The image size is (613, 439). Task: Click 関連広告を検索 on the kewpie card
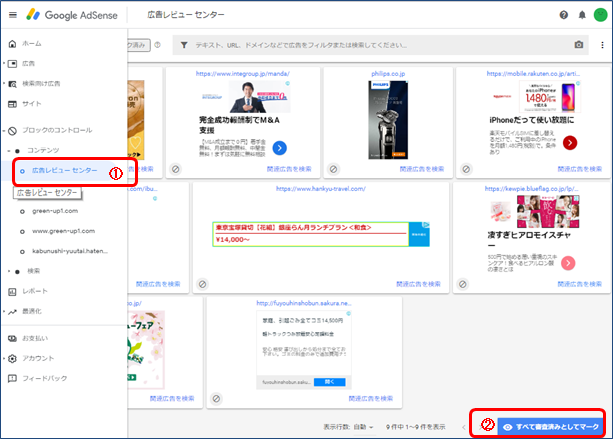click(580, 284)
